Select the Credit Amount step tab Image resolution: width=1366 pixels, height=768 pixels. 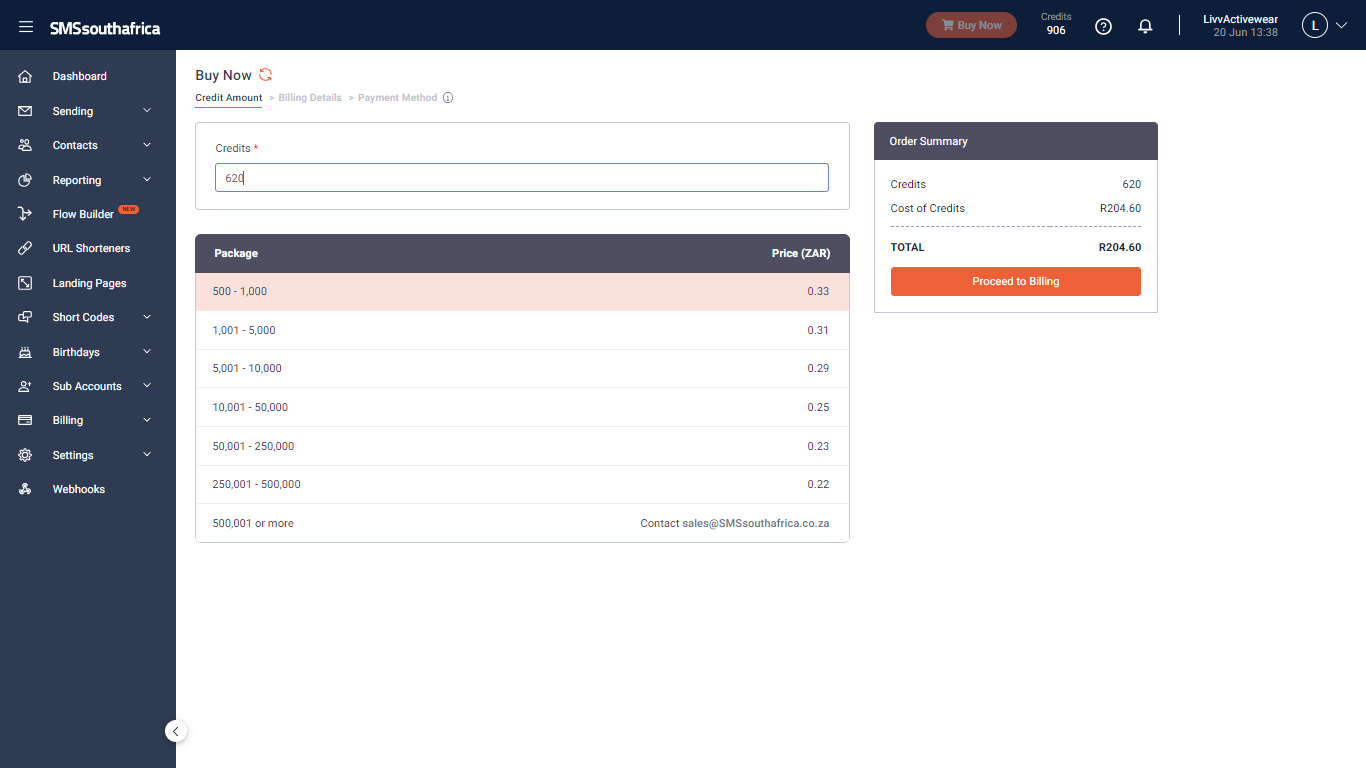coord(229,98)
